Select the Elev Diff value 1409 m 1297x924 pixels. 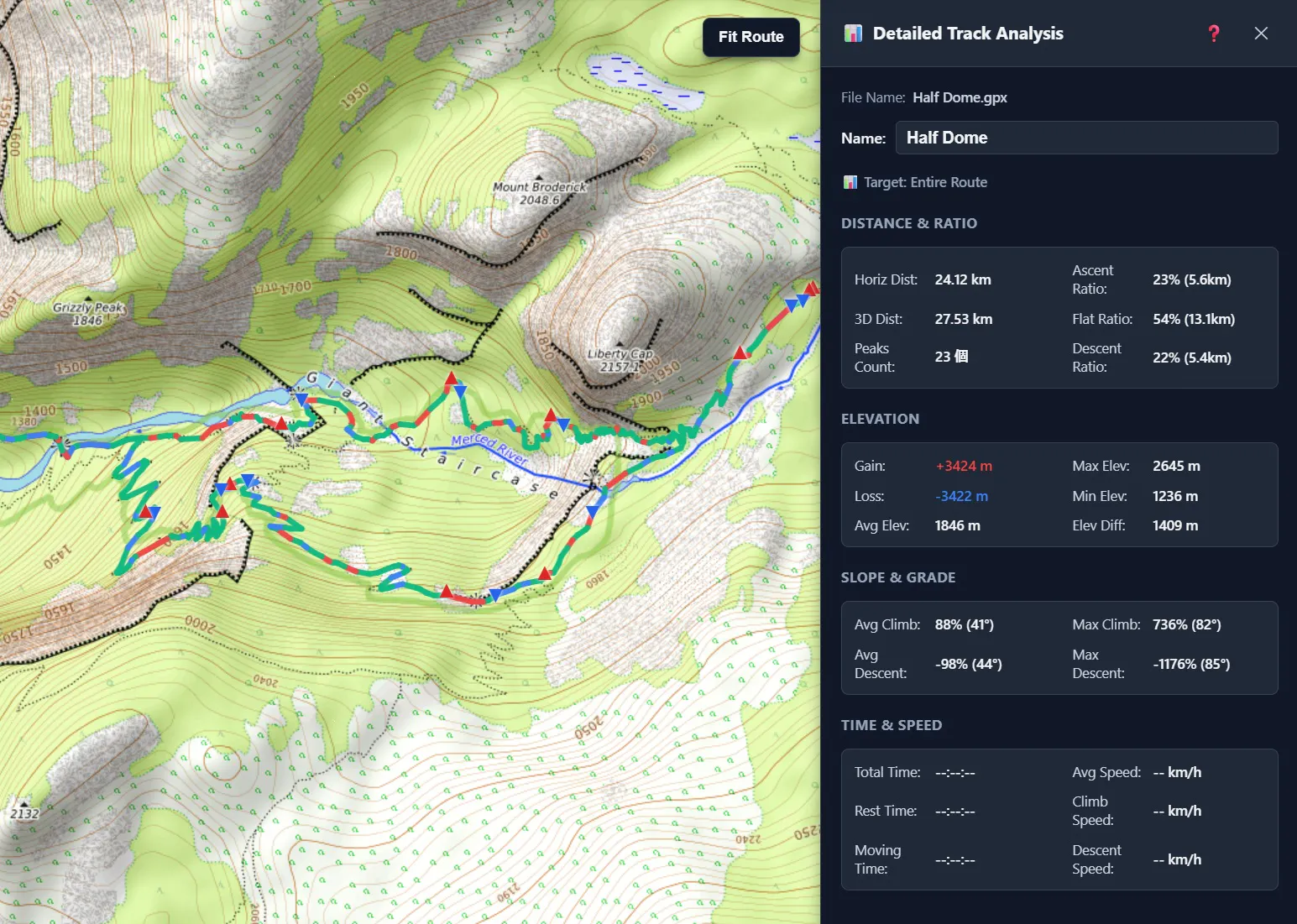click(x=1175, y=525)
